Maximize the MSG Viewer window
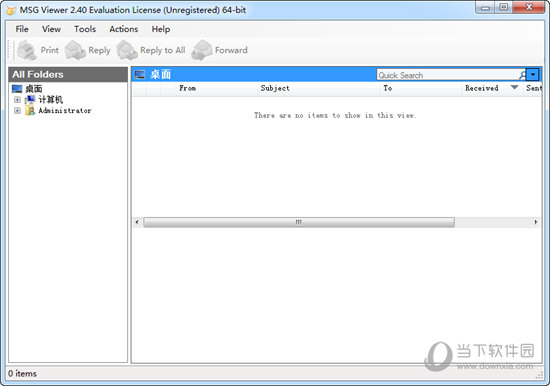Viewport: 550px width, 386px height. pos(504,7)
